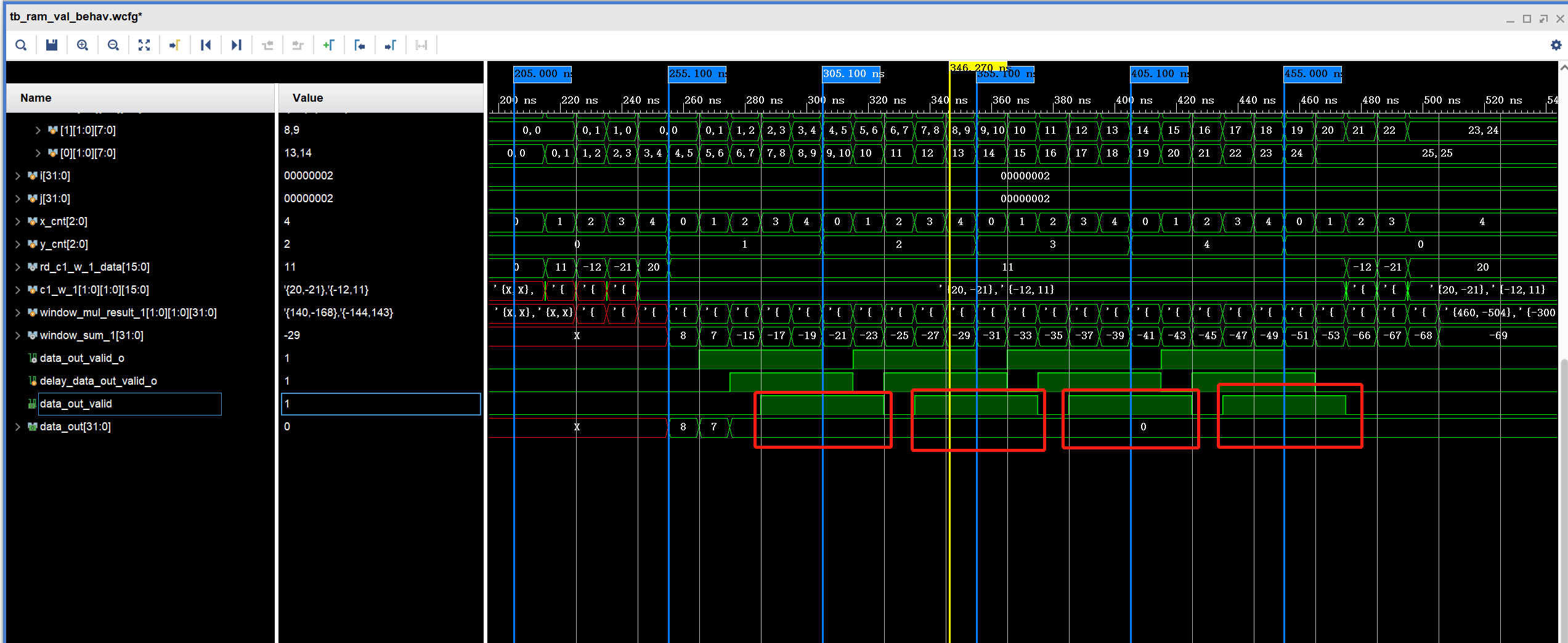
Task: Open the tb_ram_val_behav.wcfg tab
Action: pyautogui.click(x=76, y=17)
